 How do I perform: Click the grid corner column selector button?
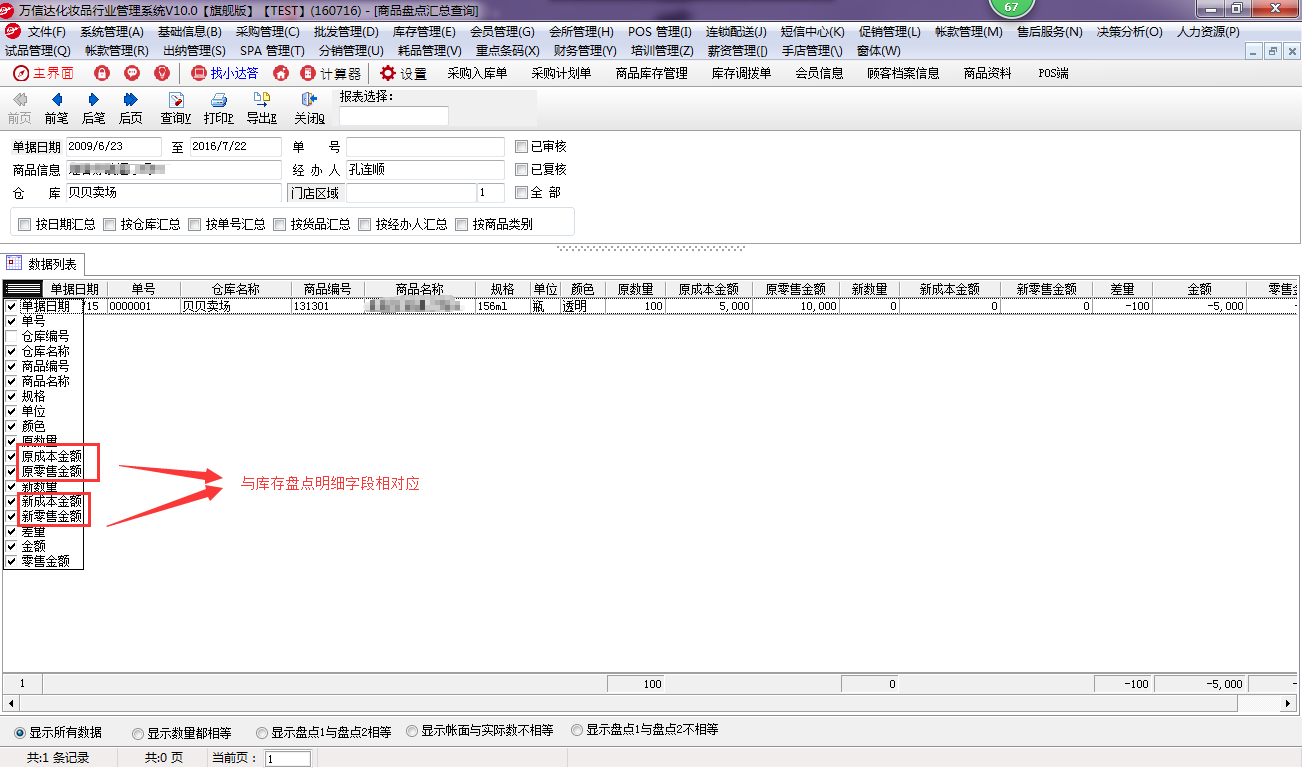(23, 289)
